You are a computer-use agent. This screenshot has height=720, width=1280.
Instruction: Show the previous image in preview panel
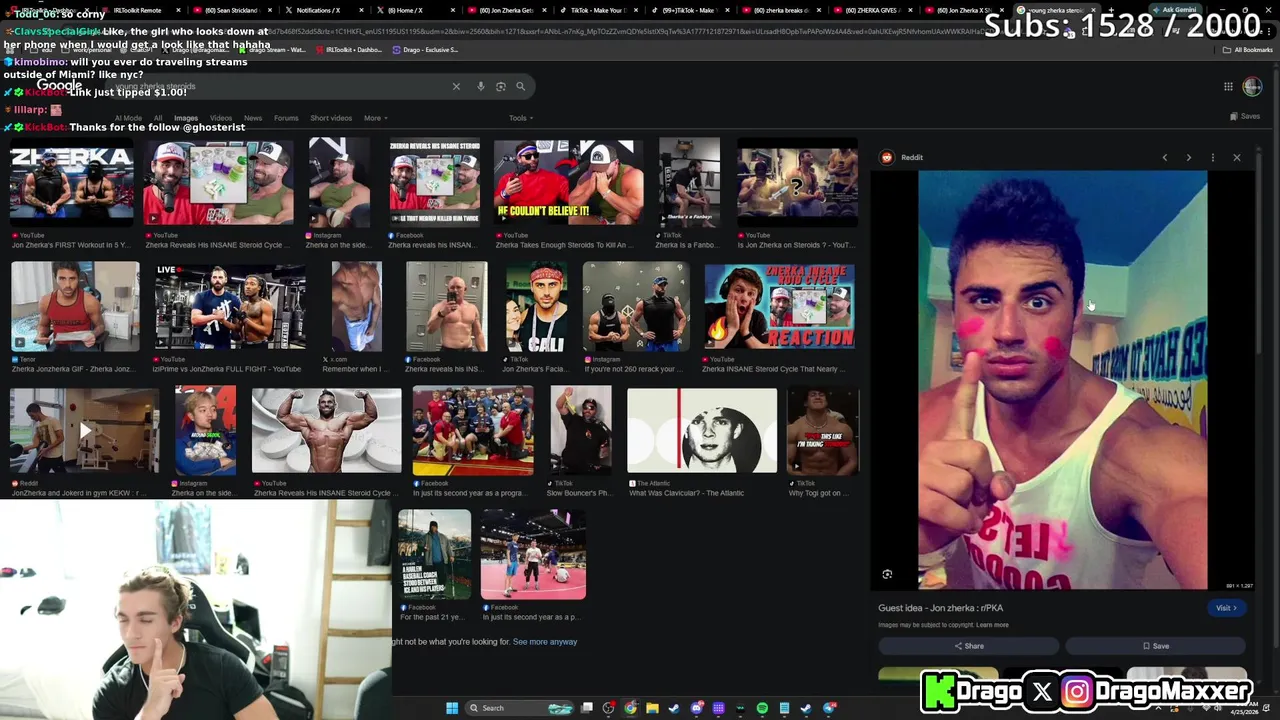(1165, 158)
